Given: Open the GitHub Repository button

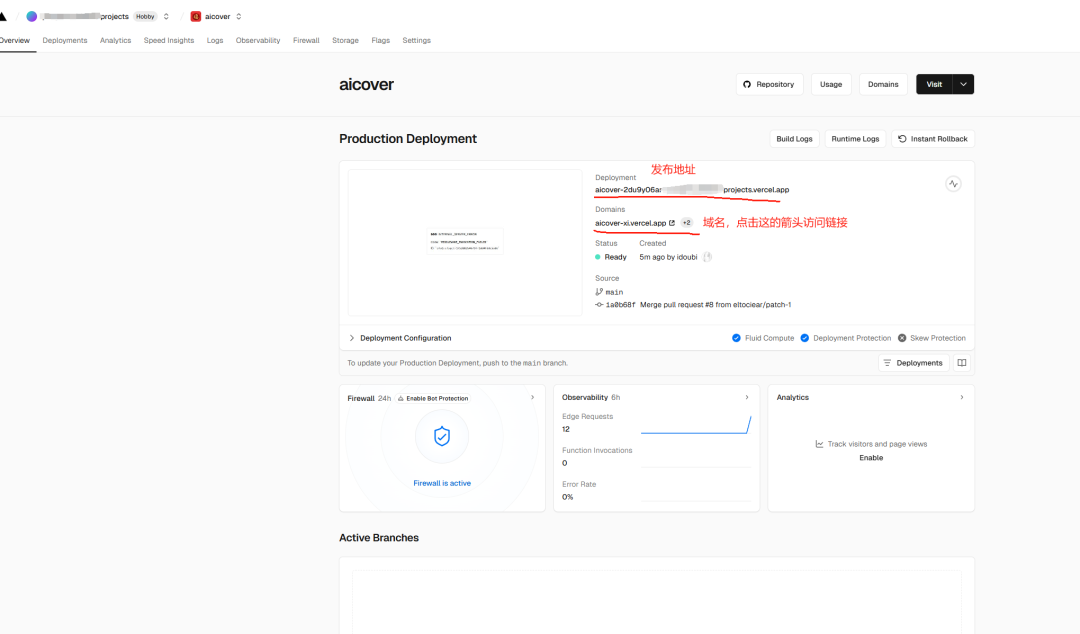Looking at the screenshot, I should pos(769,84).
